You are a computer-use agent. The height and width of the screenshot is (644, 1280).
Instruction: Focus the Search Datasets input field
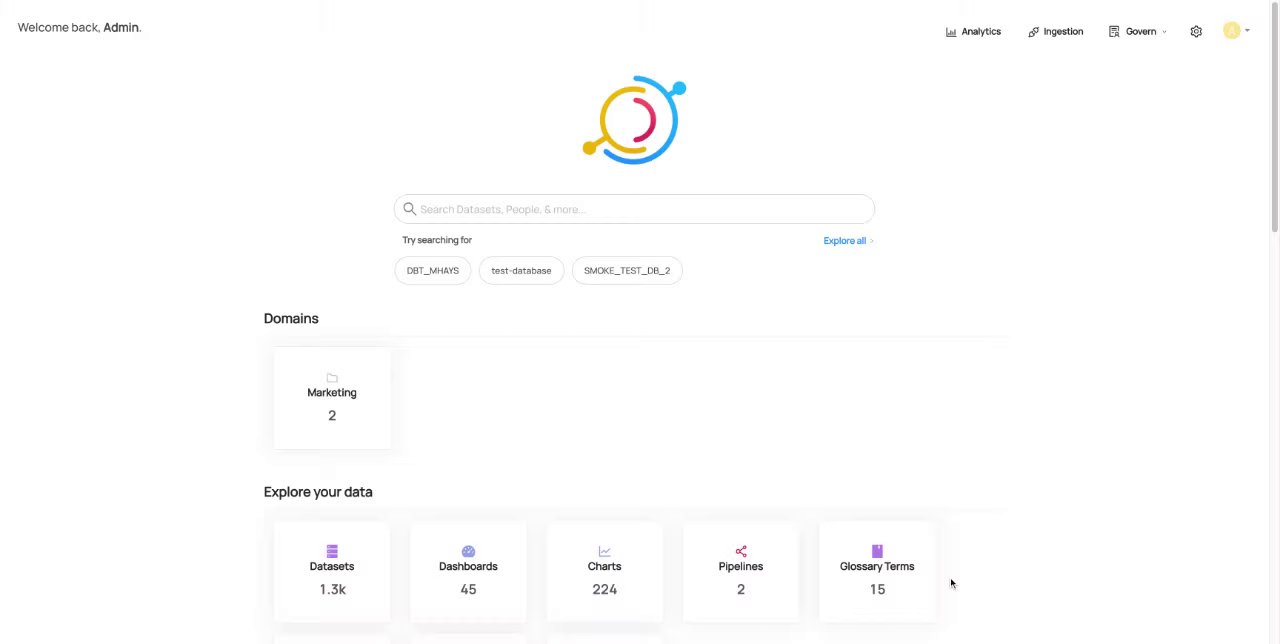(x=640, y=209)
